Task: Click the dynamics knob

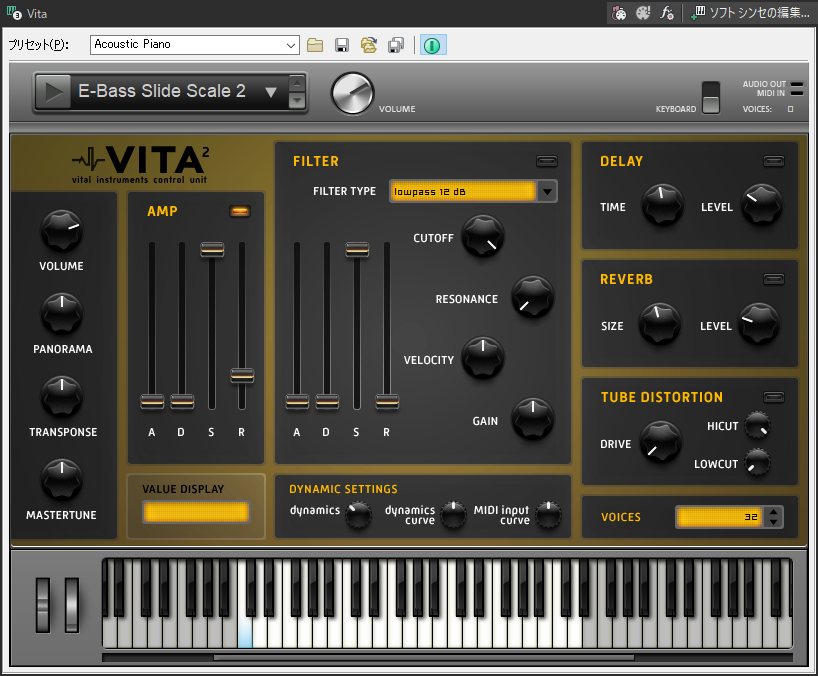Action: tap(358, 514)
